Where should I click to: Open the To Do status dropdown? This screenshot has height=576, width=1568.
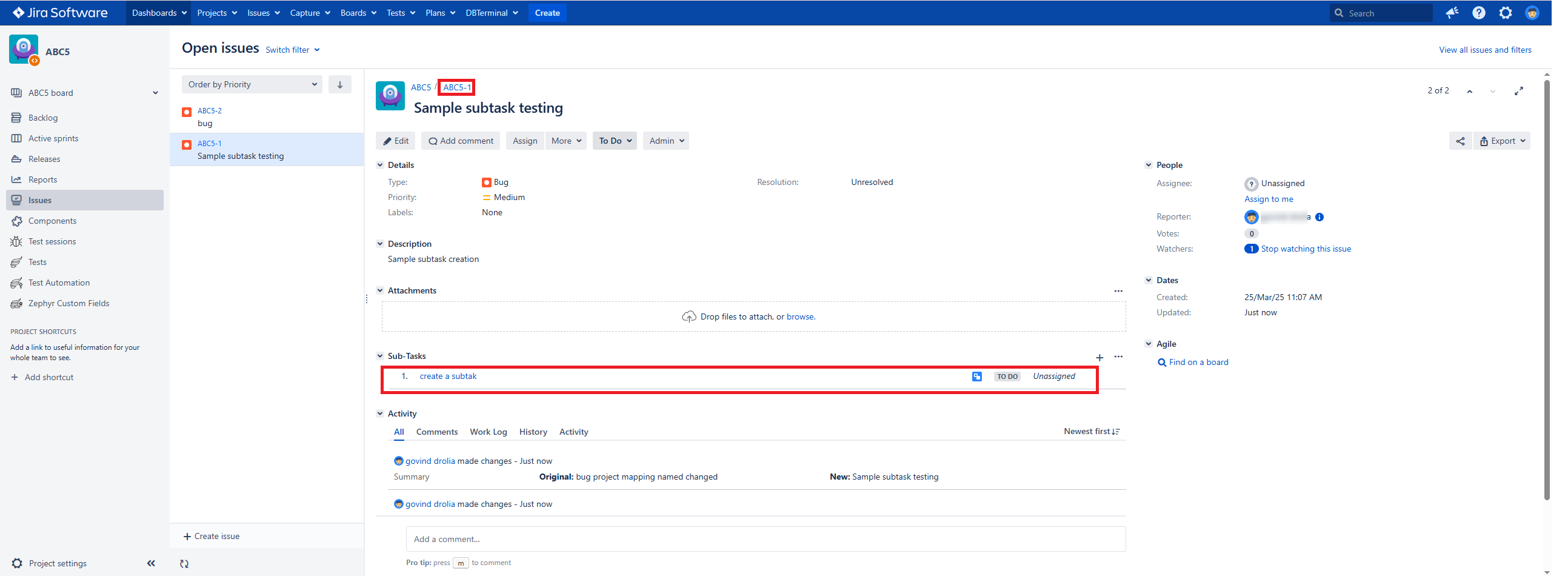click(613, 140)
